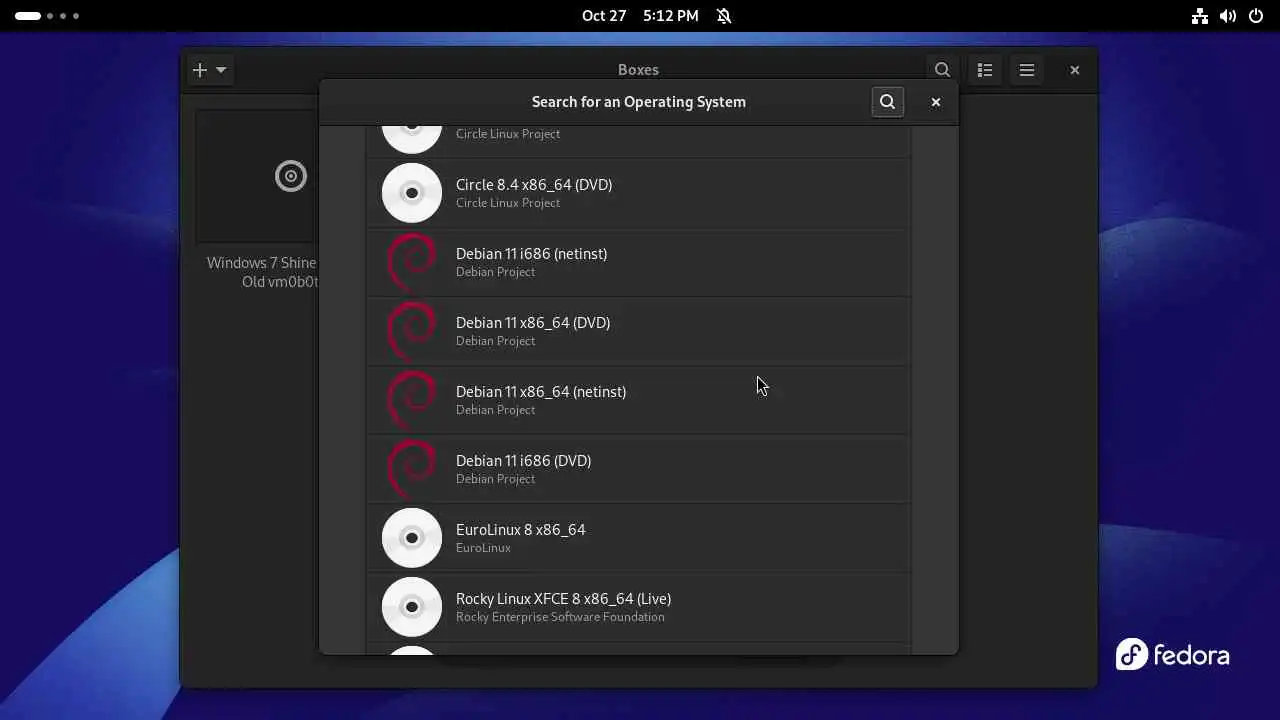
Task: Select Rocky Linux XFCE 8 x86_64 (Live) text
Action: pos(563,599)
